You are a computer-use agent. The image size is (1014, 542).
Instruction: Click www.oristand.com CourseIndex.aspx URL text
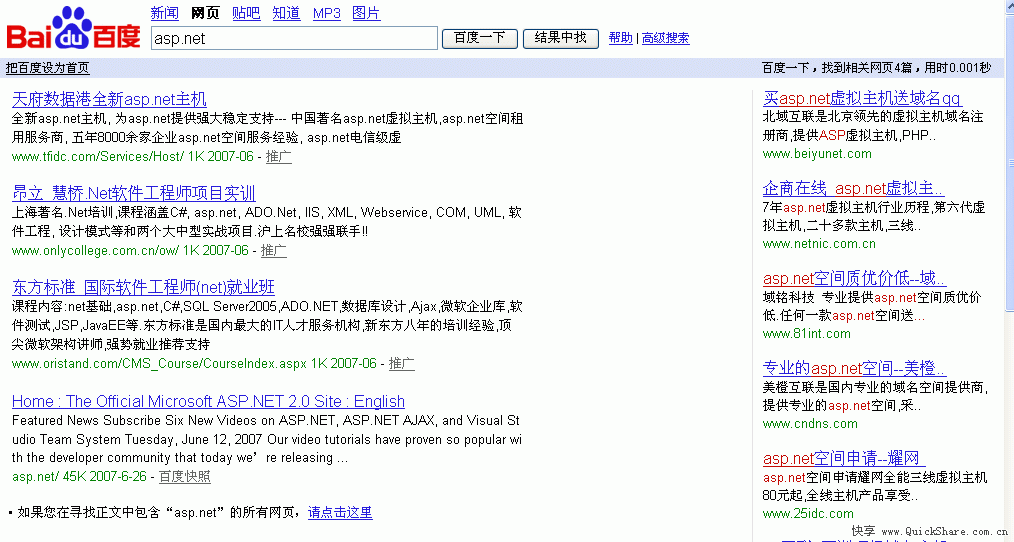[160, 363]
